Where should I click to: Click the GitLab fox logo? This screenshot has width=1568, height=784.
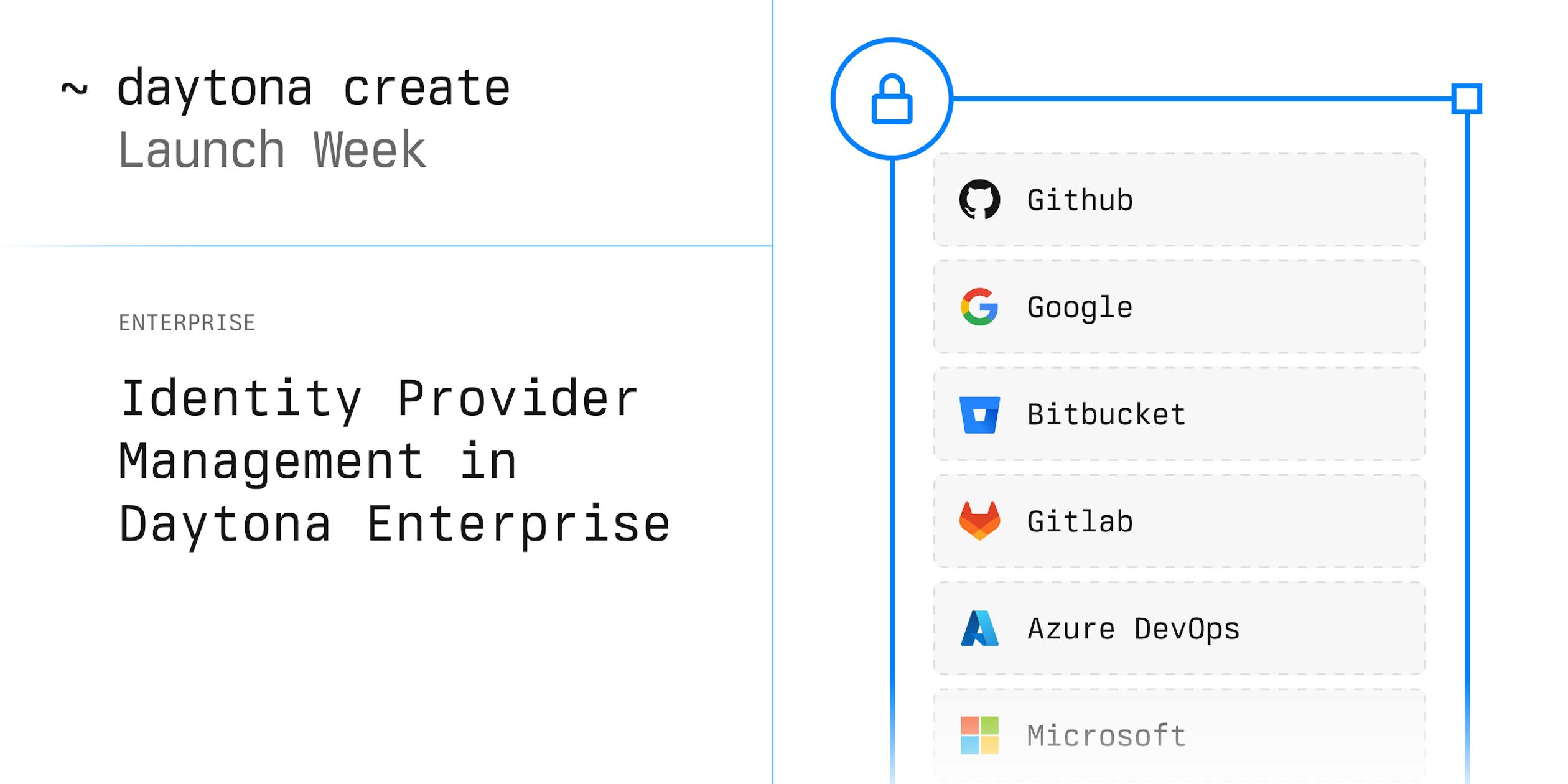(979, 521)
